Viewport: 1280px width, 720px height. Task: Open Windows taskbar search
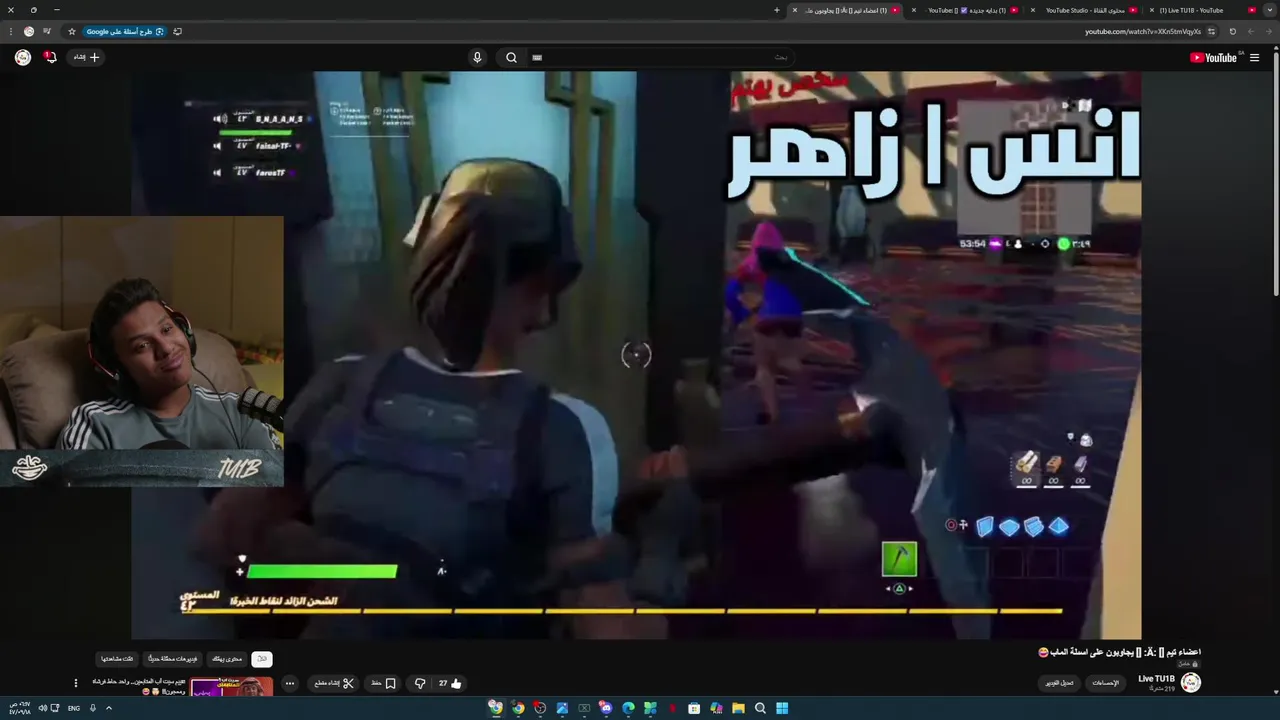click(x=760, y=708)
